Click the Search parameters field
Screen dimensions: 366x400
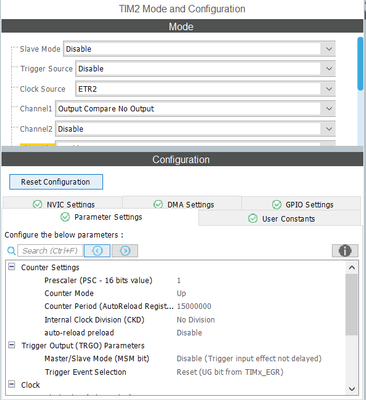click(x=50, y=251)
